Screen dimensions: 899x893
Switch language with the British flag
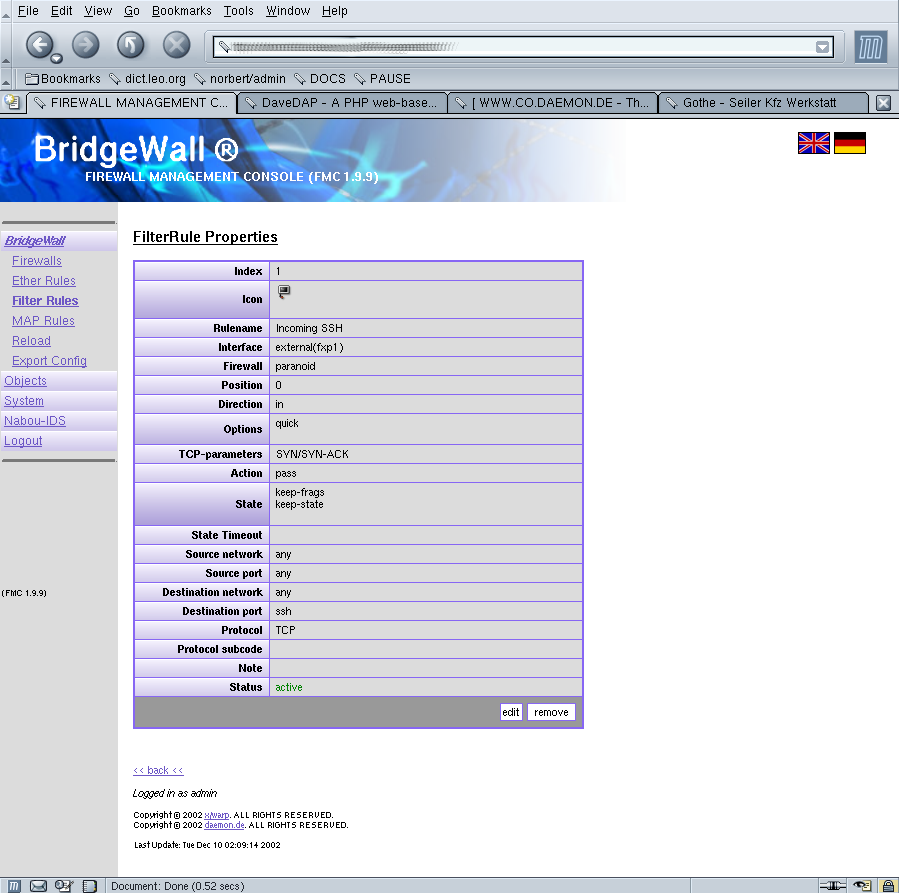814,143
